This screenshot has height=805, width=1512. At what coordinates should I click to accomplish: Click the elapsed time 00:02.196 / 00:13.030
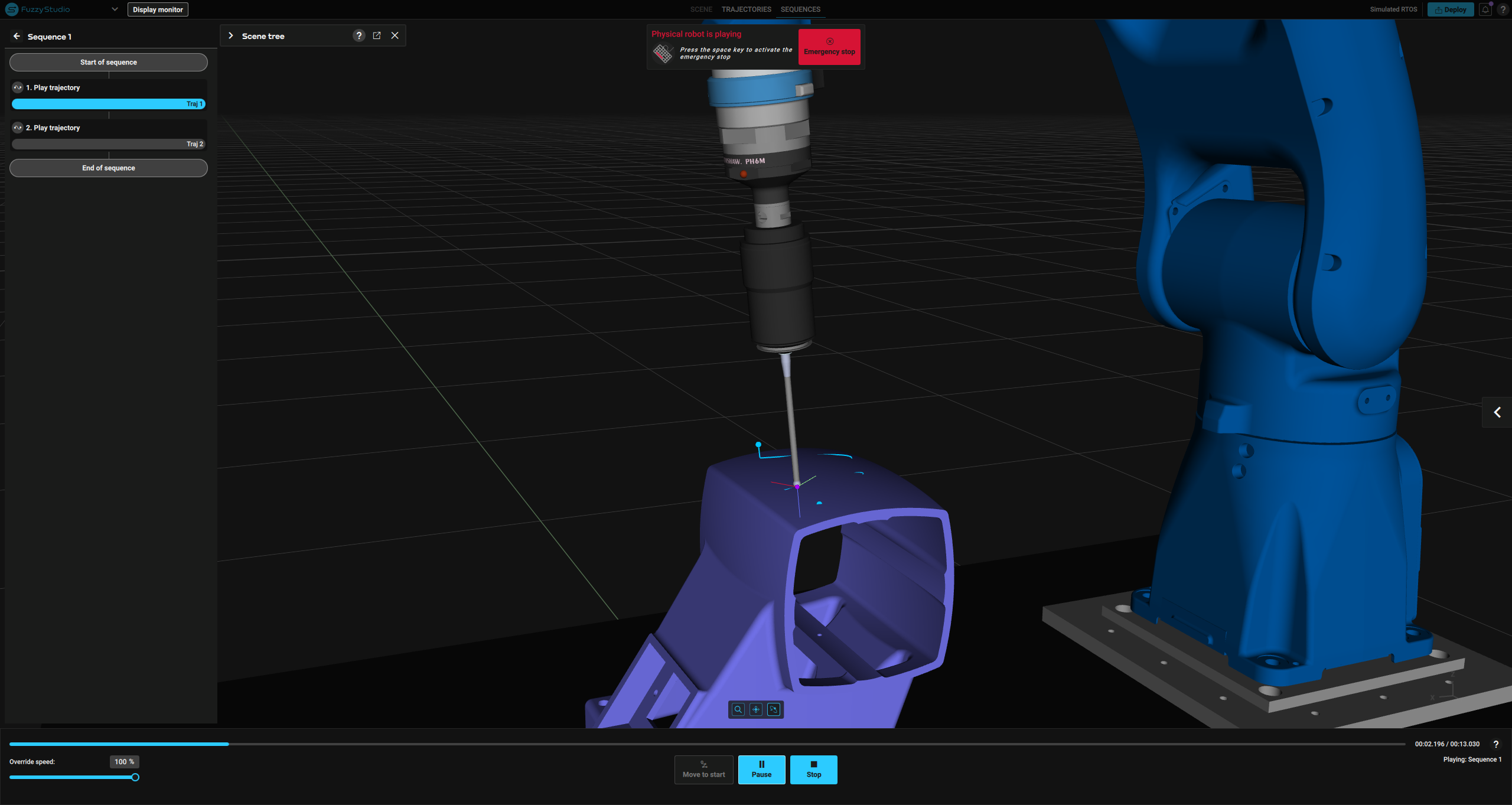(1447, 744)
